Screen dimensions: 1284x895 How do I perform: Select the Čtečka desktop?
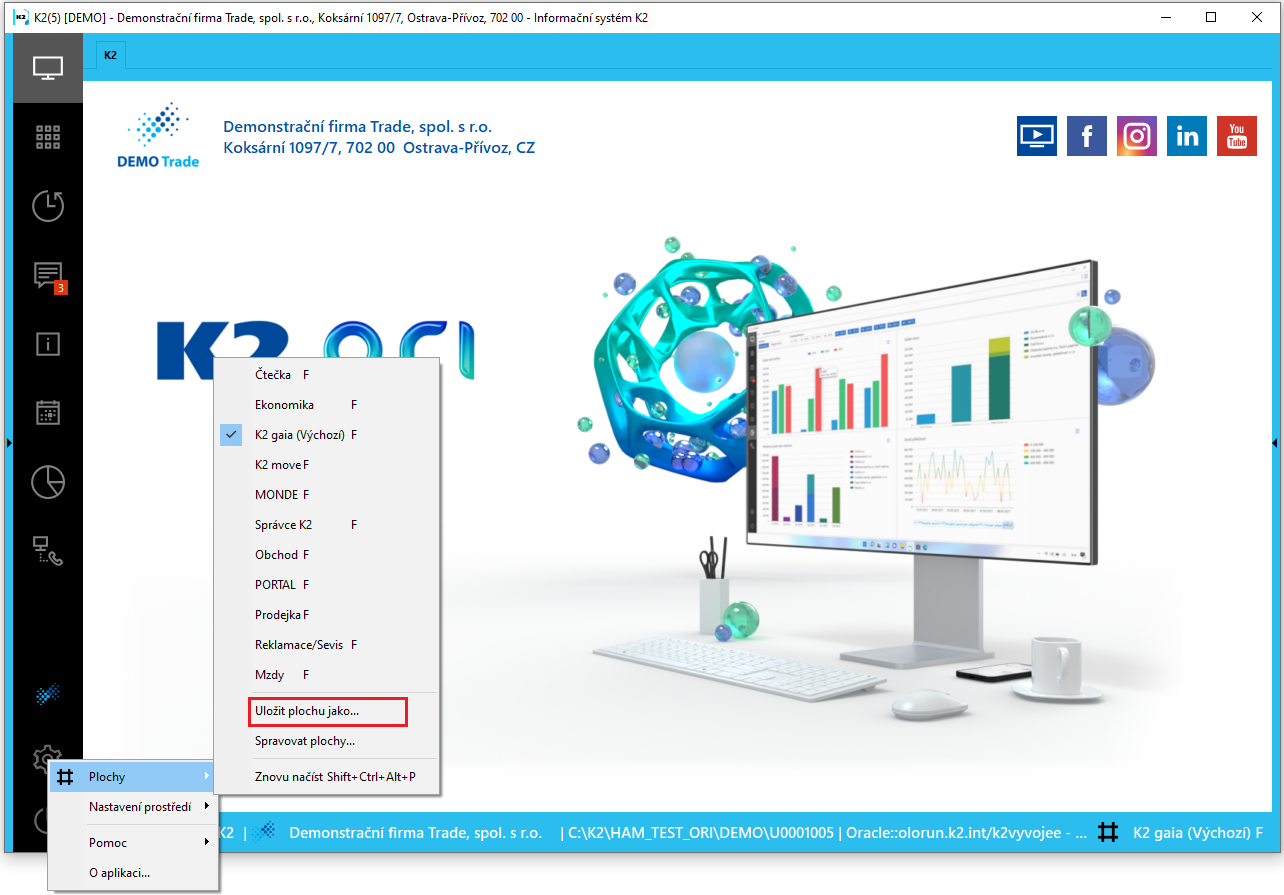(x=327, y=375)
